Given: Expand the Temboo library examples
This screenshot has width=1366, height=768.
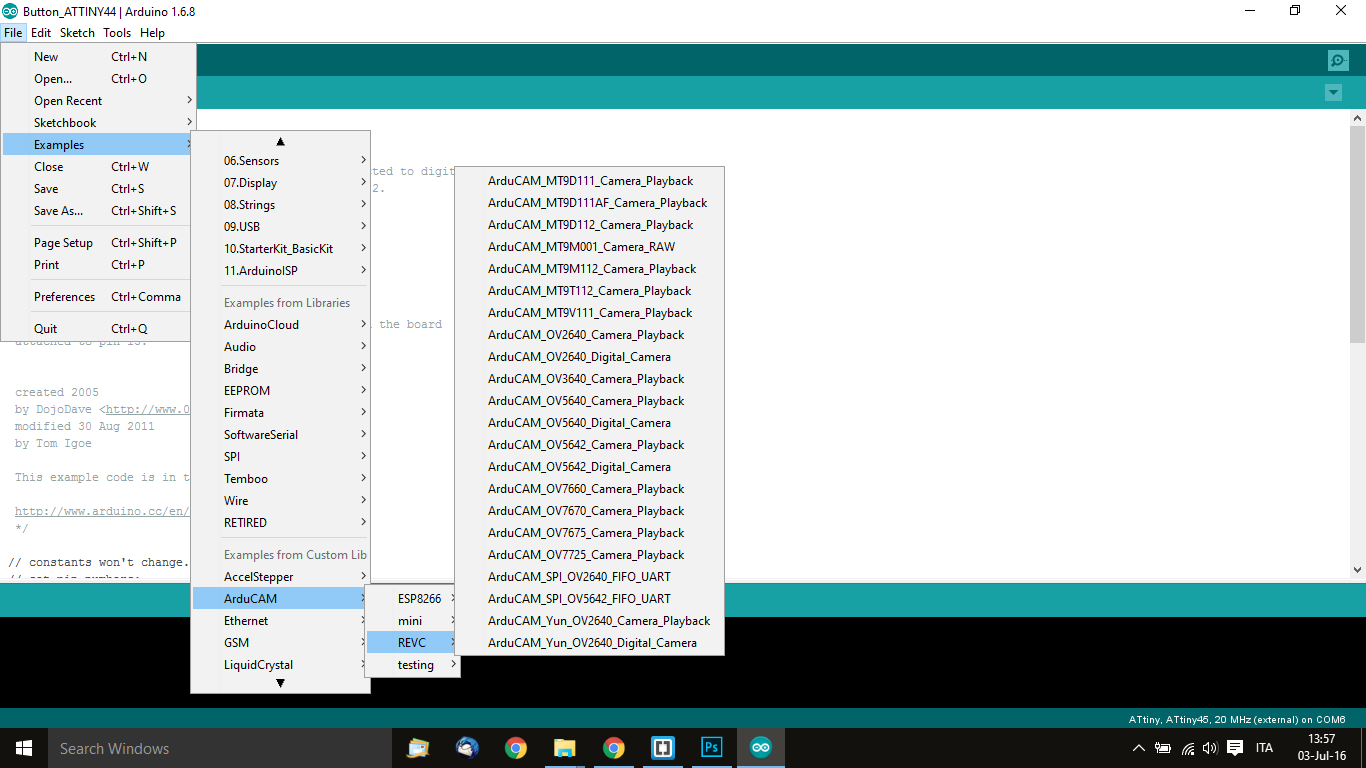Looking at the screenshot, I should [280, 479].
